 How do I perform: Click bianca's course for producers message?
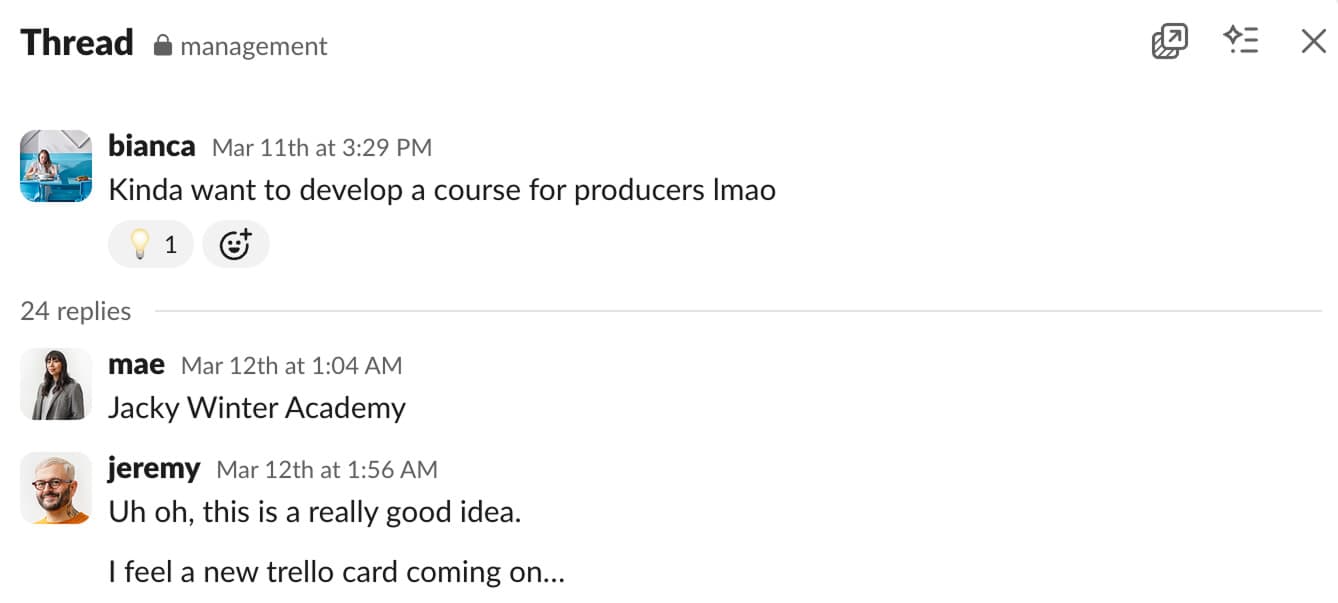pos(441,190)
